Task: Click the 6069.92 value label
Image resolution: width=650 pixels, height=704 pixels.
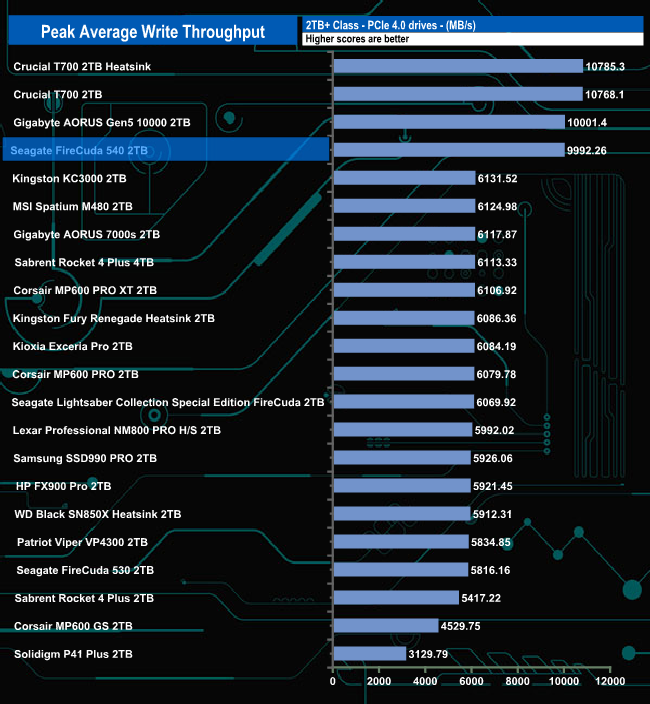Action: coord(496,402)
